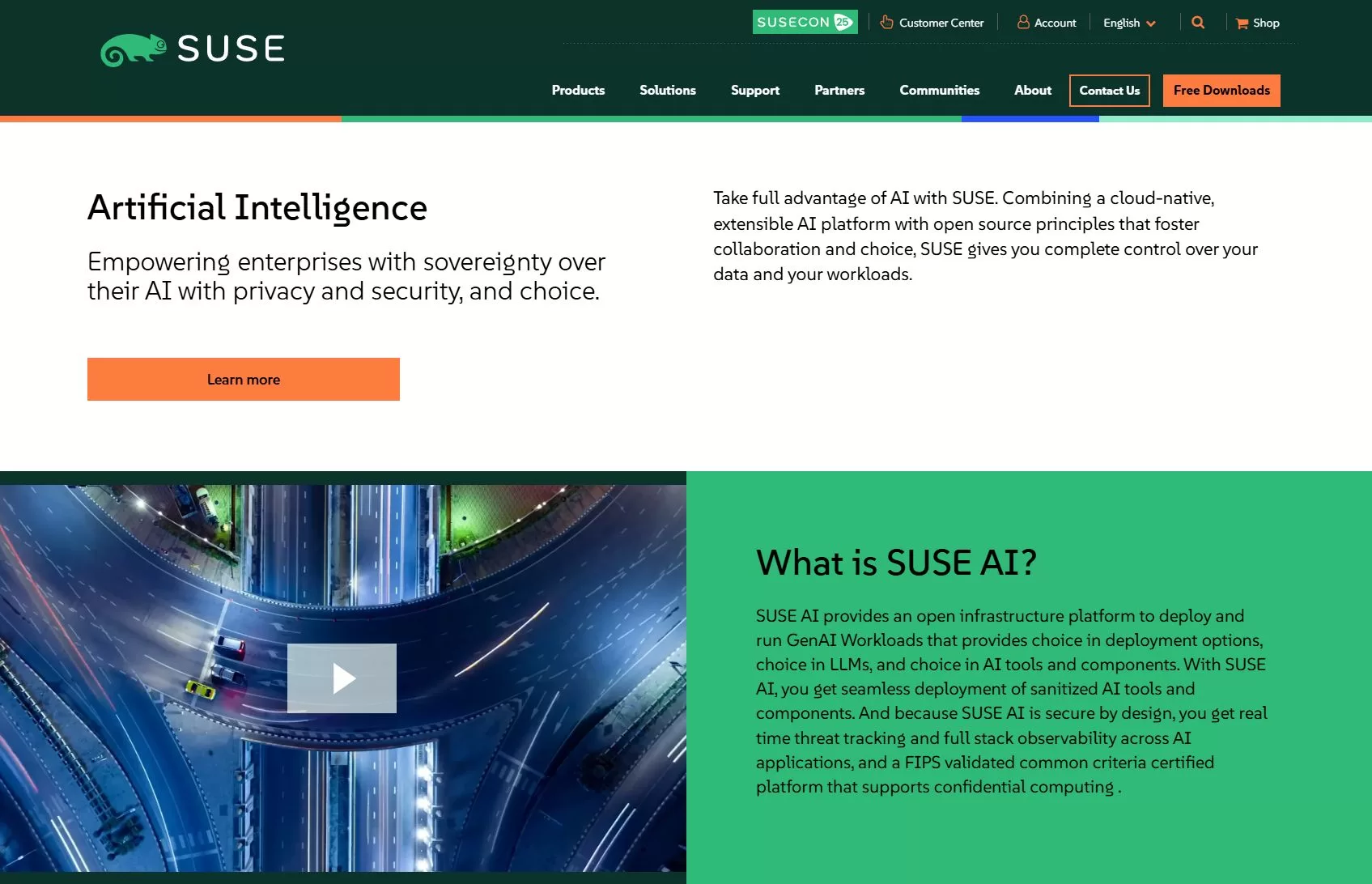Click the Customer Center hand icon
This screenshot has height=884, width=1372.
pos(886,23)
